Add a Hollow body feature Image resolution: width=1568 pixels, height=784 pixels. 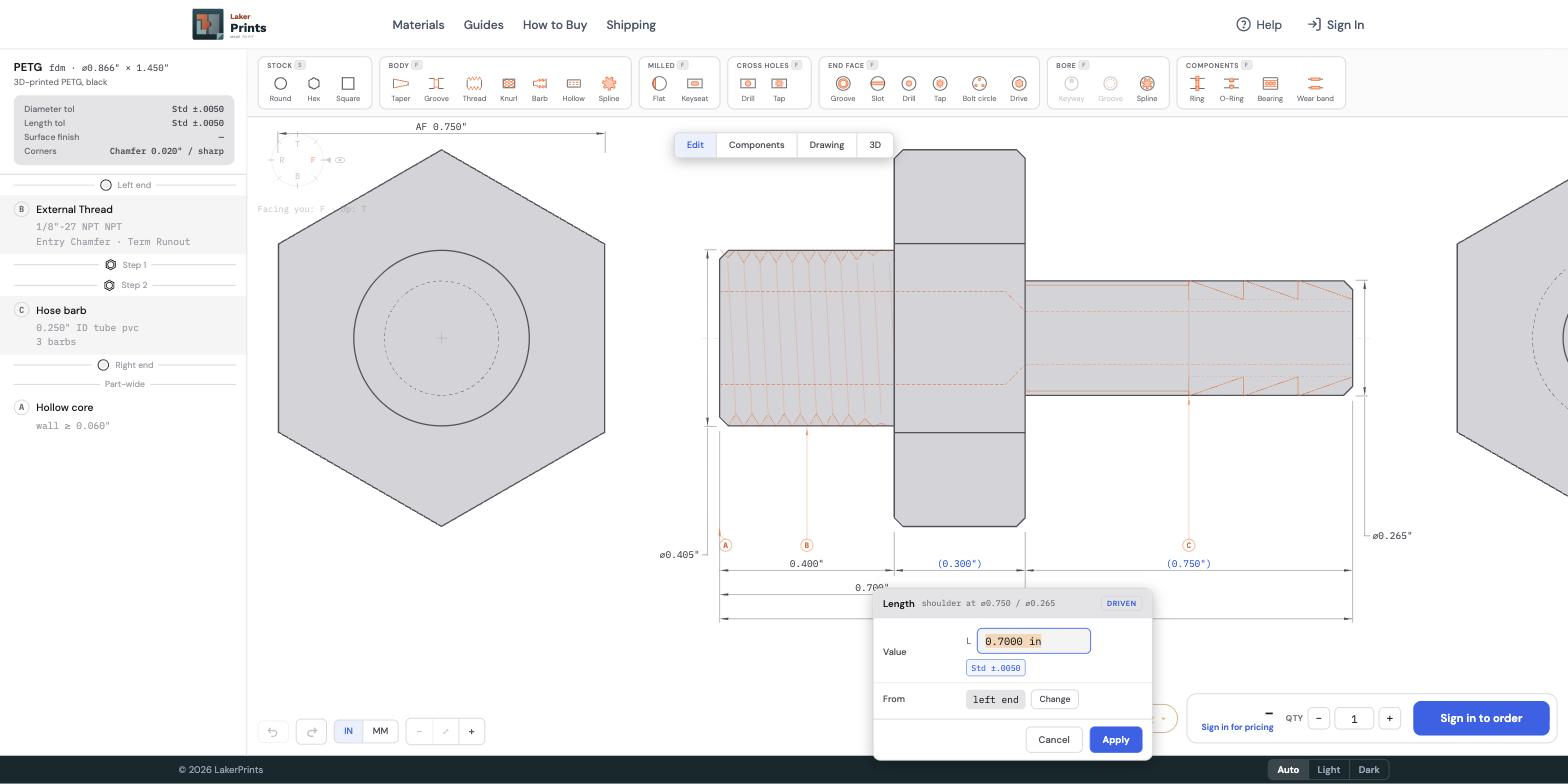(x=573, y=88)
